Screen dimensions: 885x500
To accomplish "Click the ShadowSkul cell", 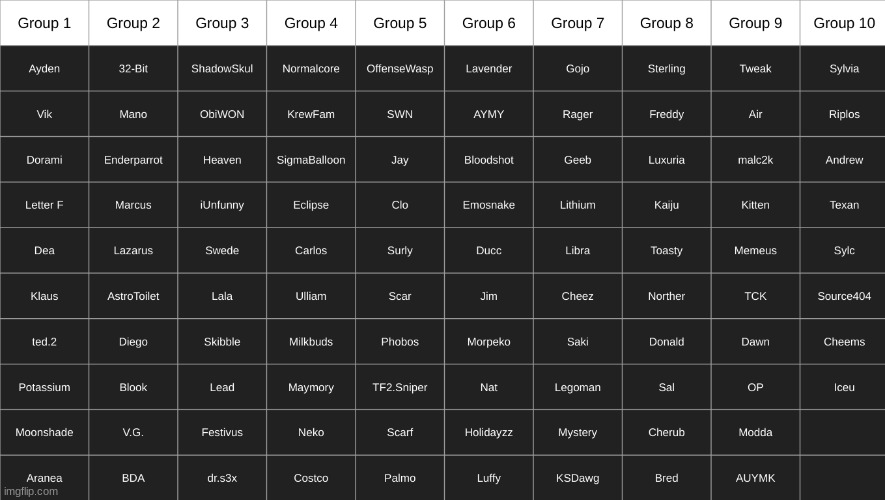I will coord(222,69).
